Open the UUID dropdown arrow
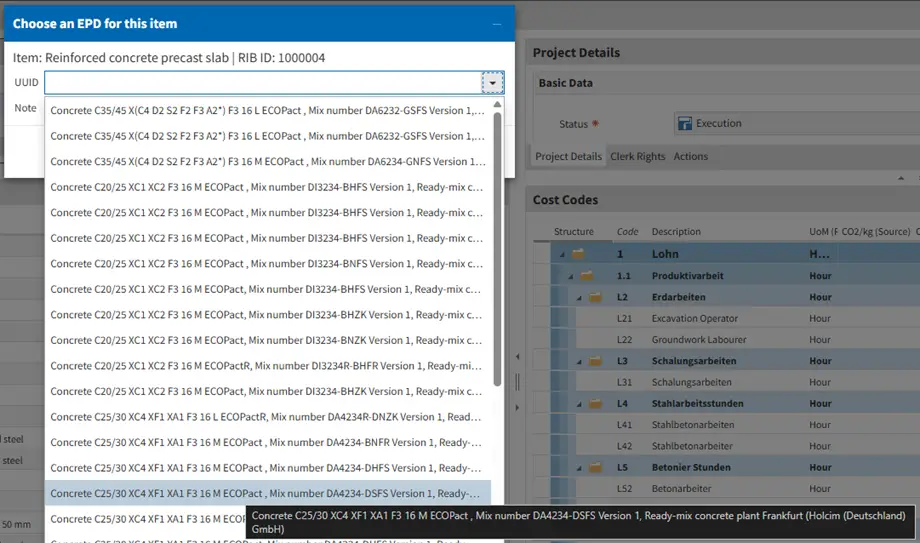The width and height of the screenshot is (920, 543). point(492,83)
